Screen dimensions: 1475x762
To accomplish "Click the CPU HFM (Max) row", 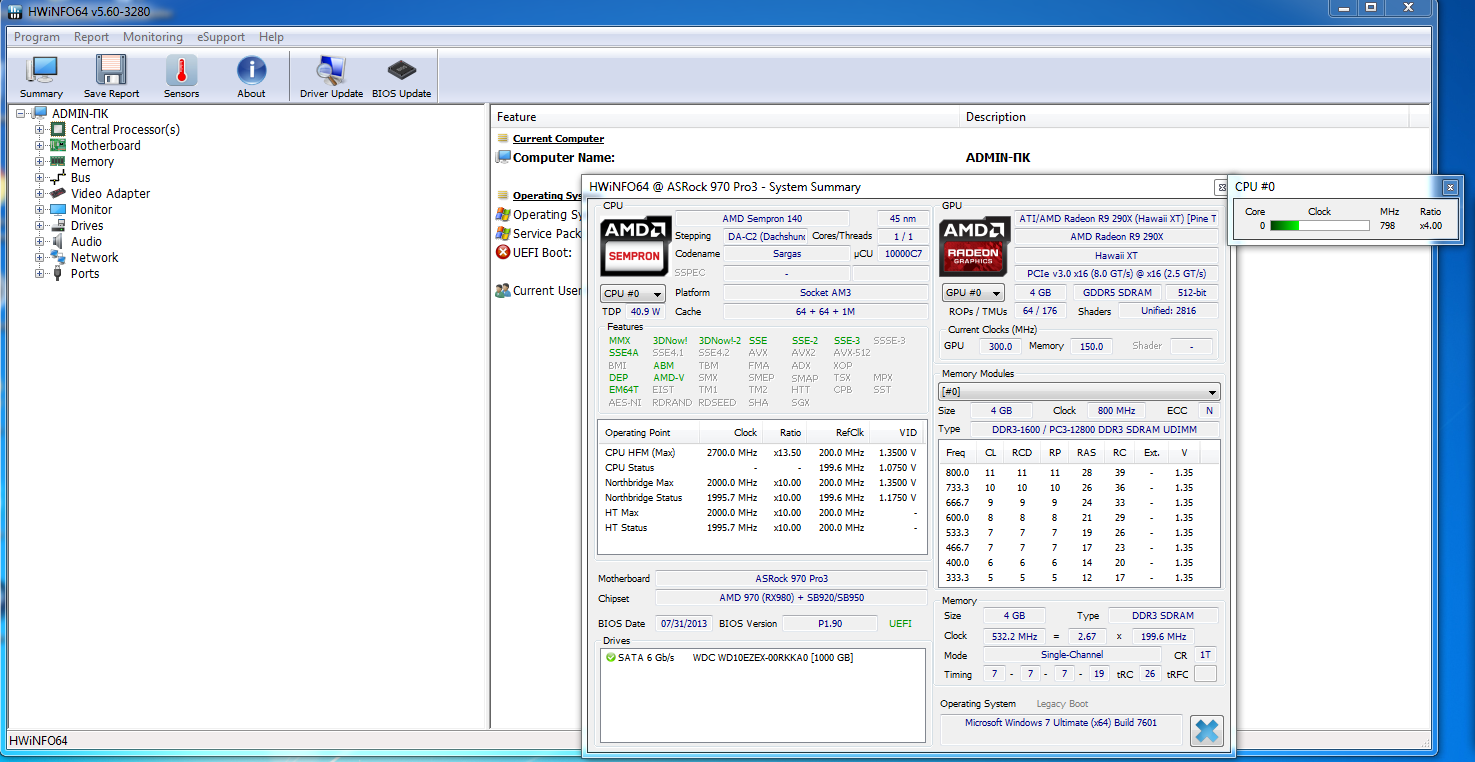I will pyautogui.click(x=761, y=452).
